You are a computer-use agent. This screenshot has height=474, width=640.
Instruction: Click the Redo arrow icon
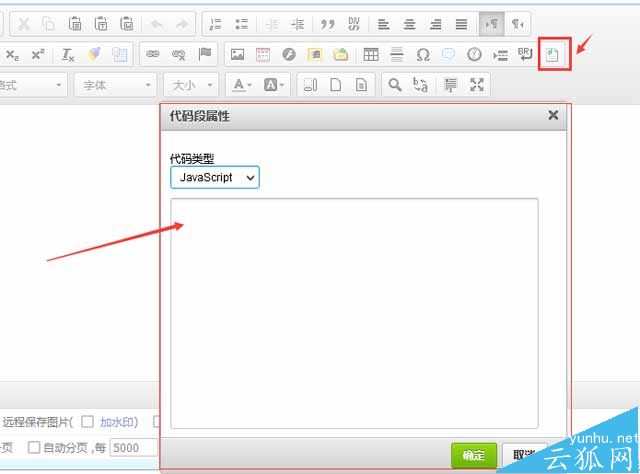pyautogui.click(x=182, y=24)
